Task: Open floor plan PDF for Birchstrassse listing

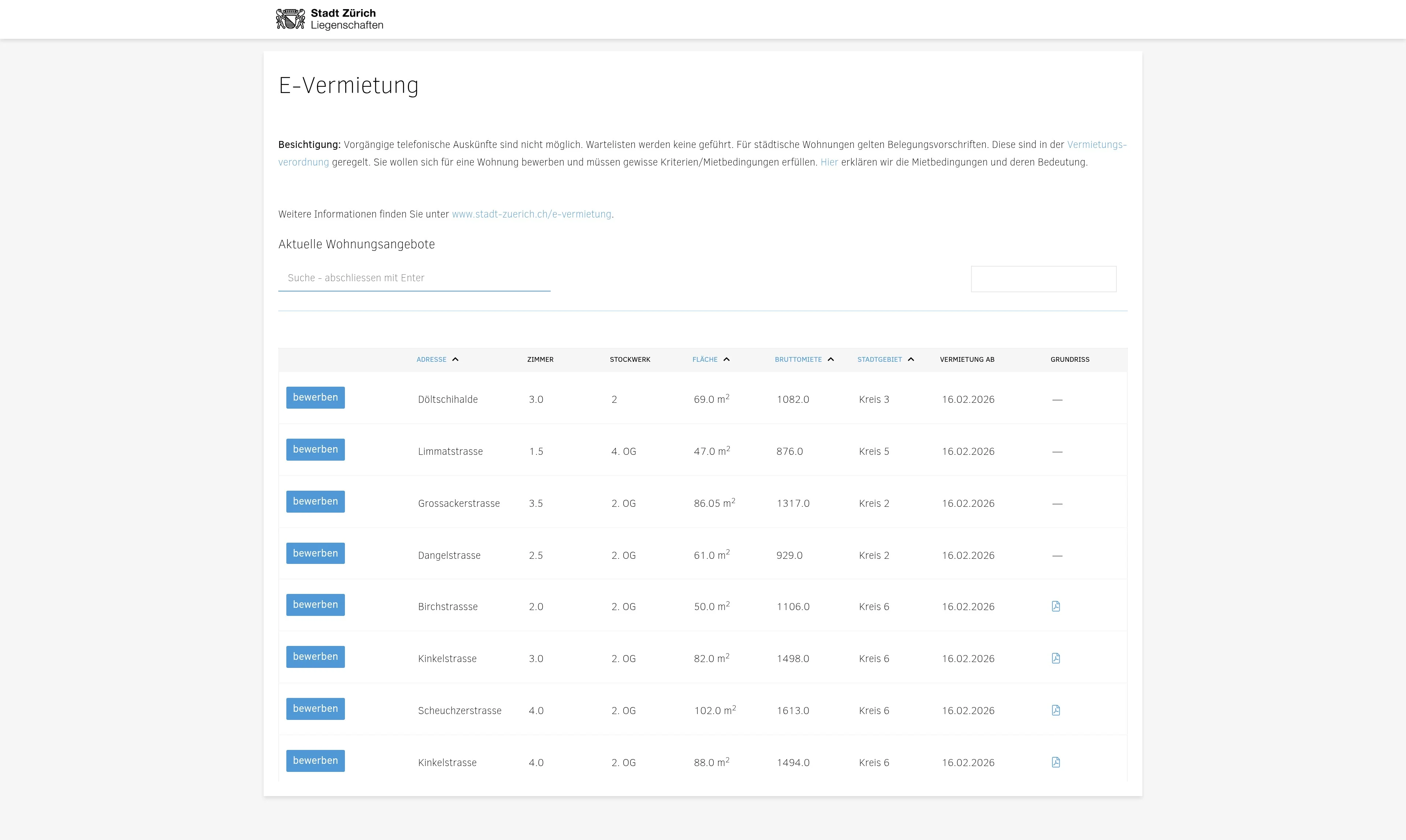Action: coord(1056,606)
